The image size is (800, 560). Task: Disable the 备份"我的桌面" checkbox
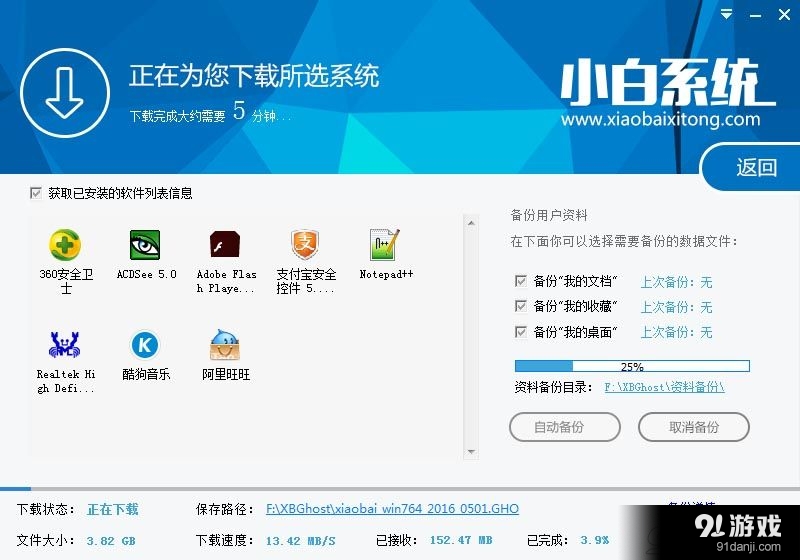pos(521,332)
